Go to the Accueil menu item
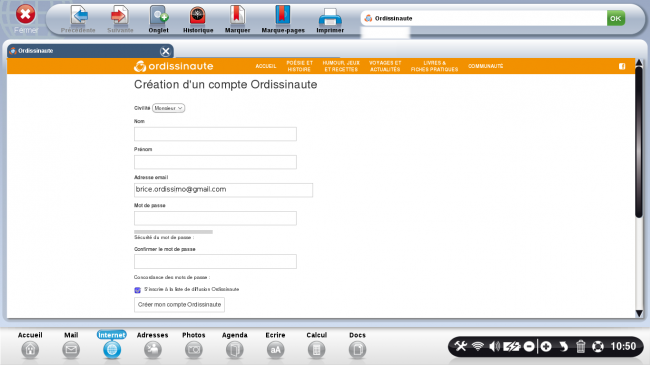The width and height of the screenshot is (650, 365). coord(266,66)
